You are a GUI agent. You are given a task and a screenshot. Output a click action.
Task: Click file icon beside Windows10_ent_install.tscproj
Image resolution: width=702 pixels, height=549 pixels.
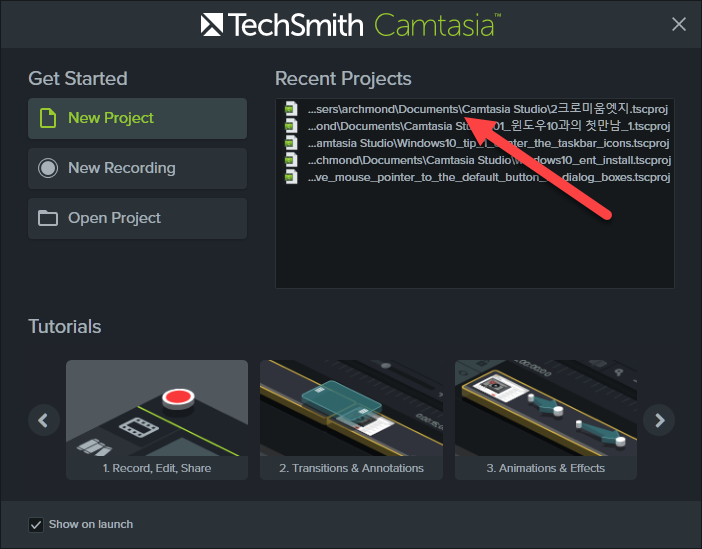[x=291, y=160]
